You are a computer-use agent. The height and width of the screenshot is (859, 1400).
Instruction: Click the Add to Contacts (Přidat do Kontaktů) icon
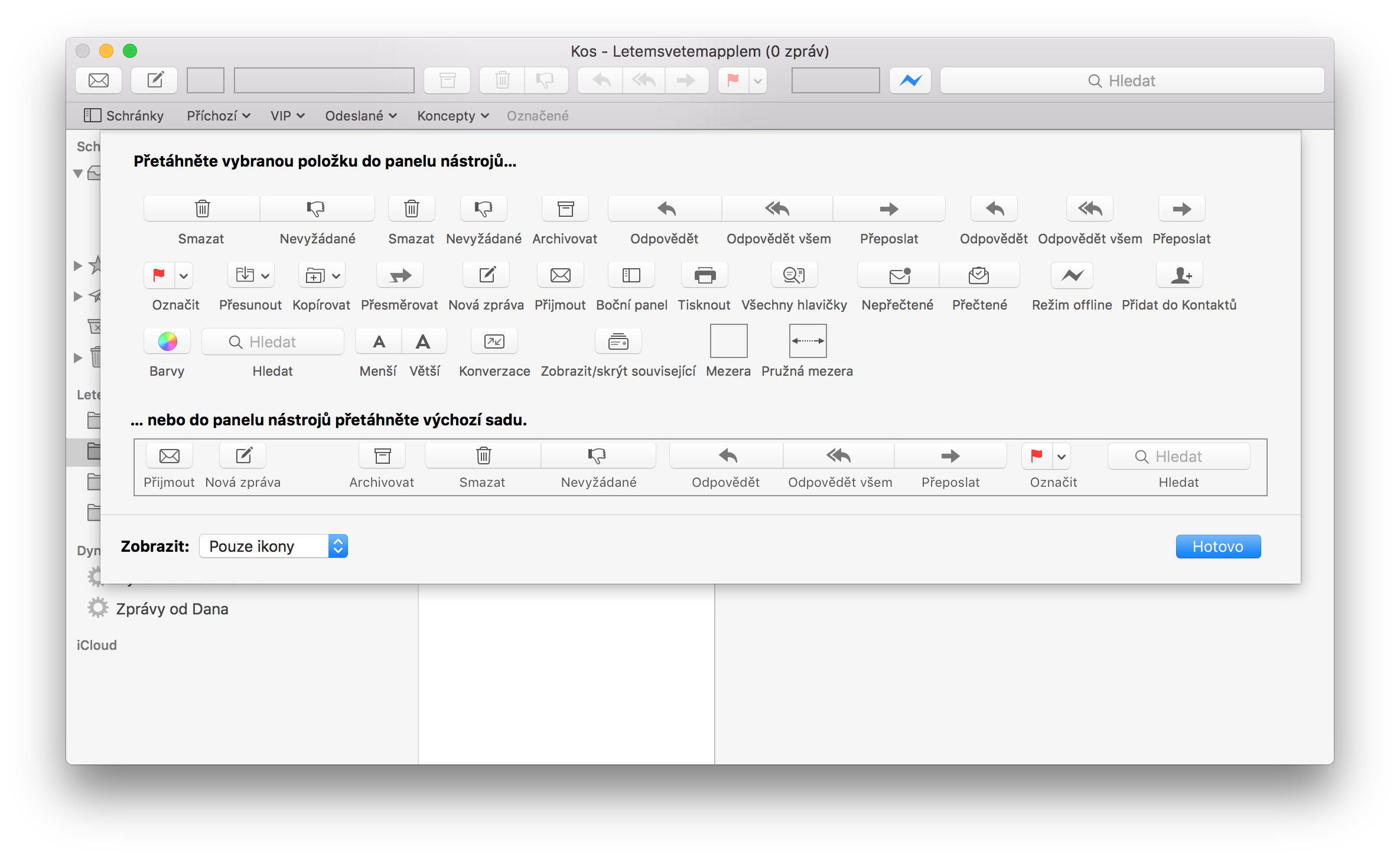tap(1179, 275)
